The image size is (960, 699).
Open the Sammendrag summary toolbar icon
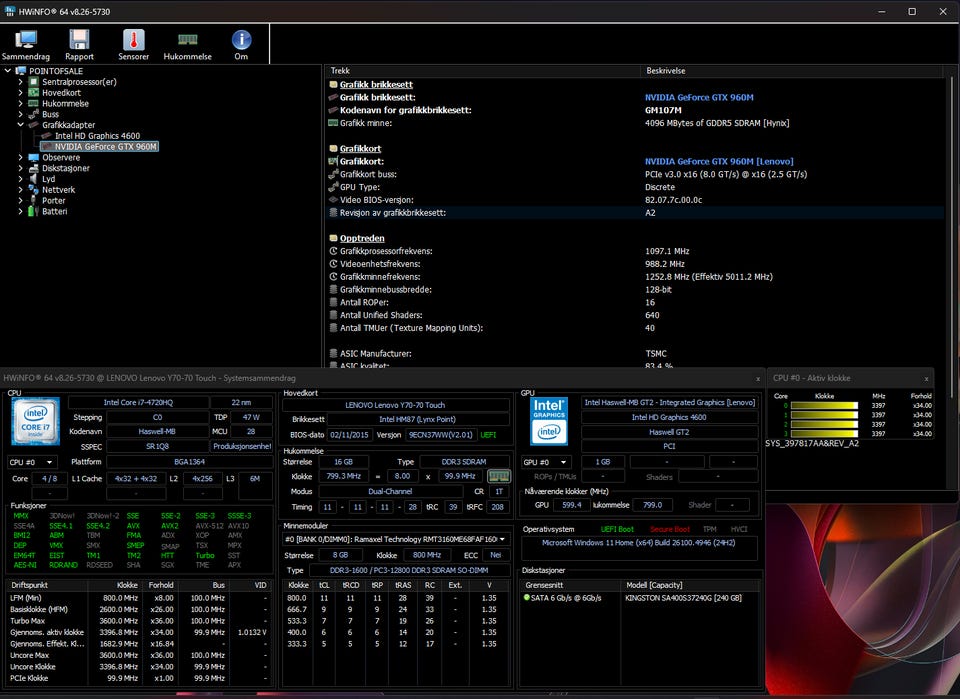pos(26,40)
